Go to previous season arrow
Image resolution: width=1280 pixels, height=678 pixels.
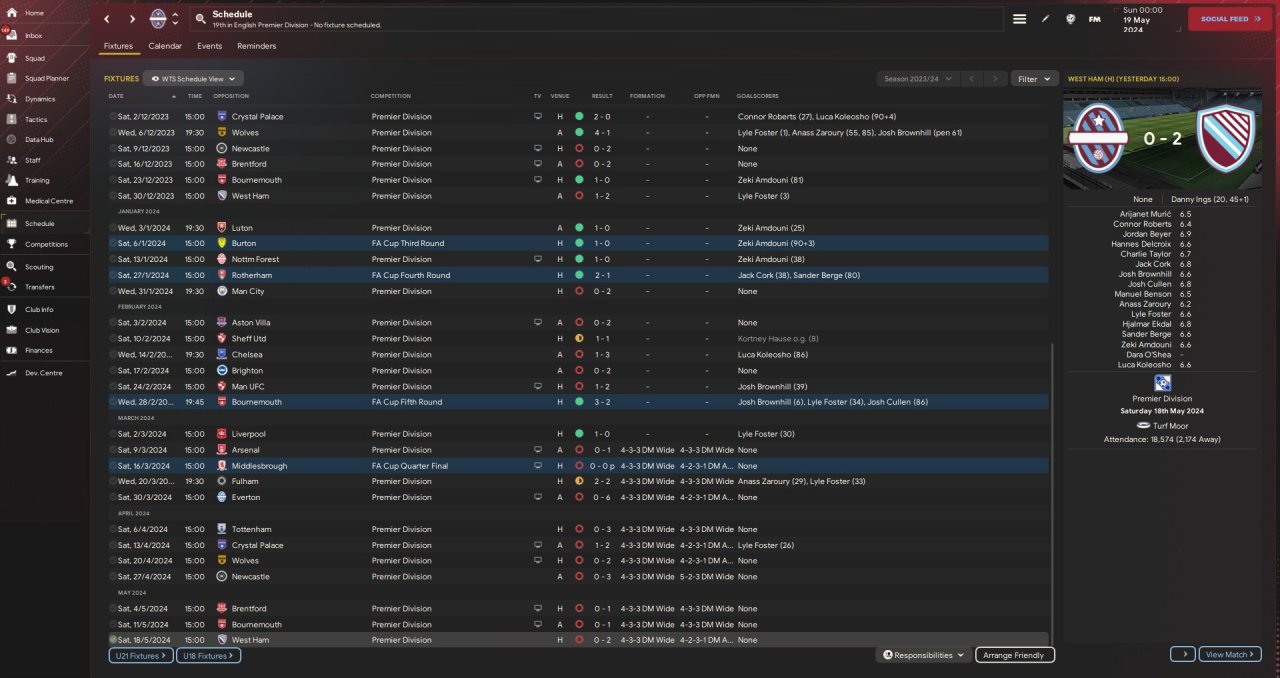coord(970,78)
